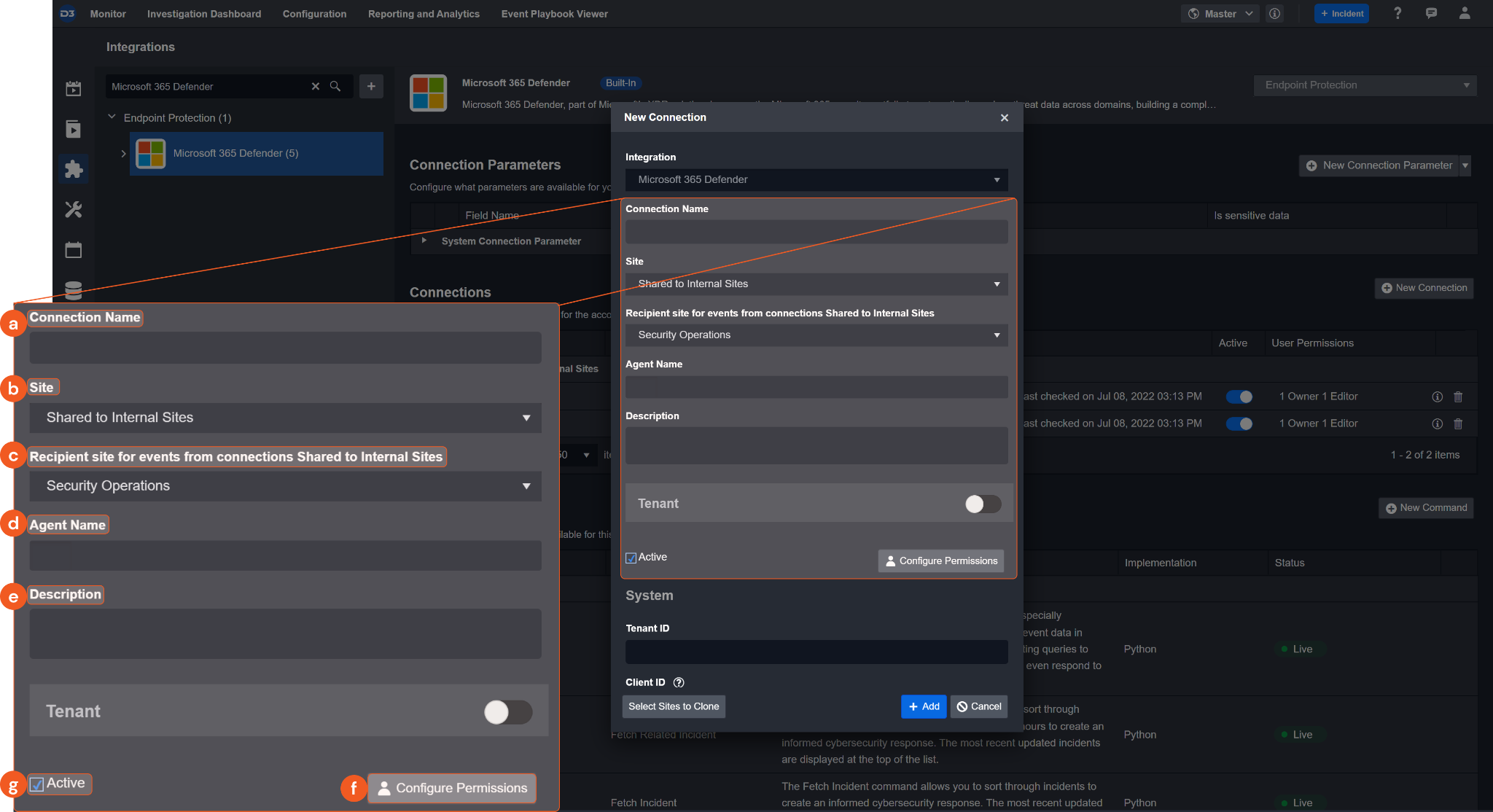Viewport: 1493px width, 812px height.
Task: Expand the System Connection Parameter row
Action: coord(424,241)
